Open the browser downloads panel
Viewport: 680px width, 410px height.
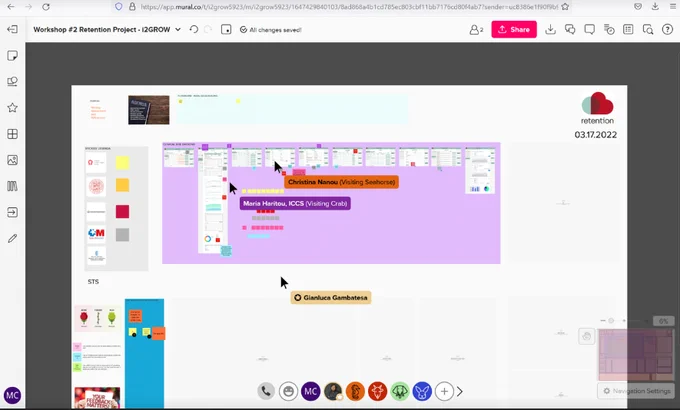[x=655, y=7]
